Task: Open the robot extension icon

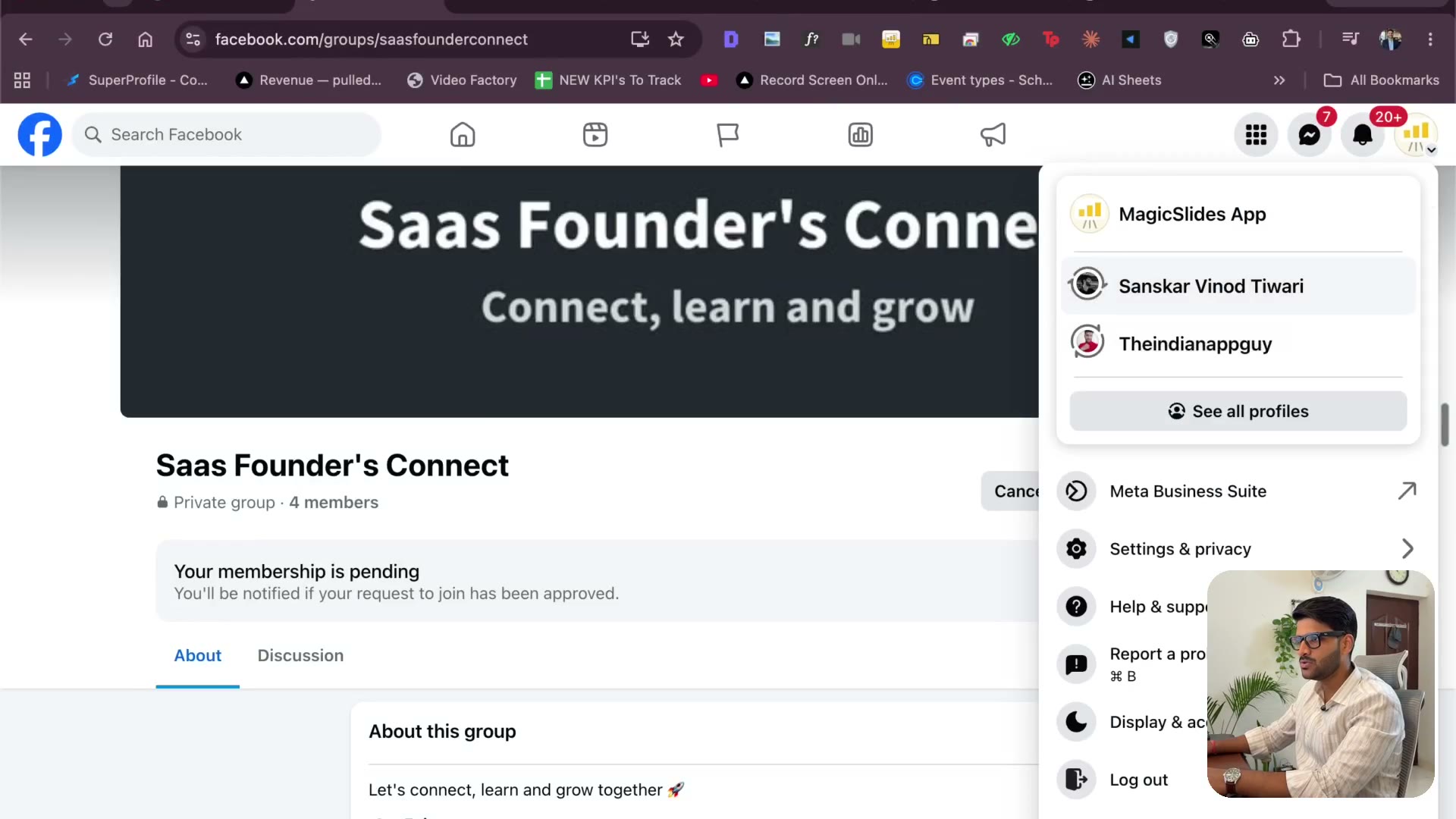Action: (1250, 39)
